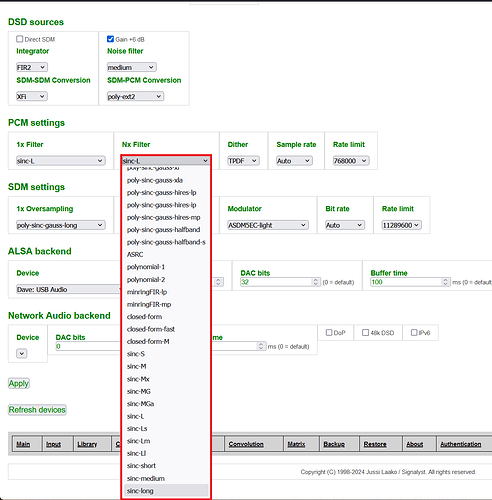Tick the IPv6 checkbox
Screen dimensions: 492x500
(414, 332)
